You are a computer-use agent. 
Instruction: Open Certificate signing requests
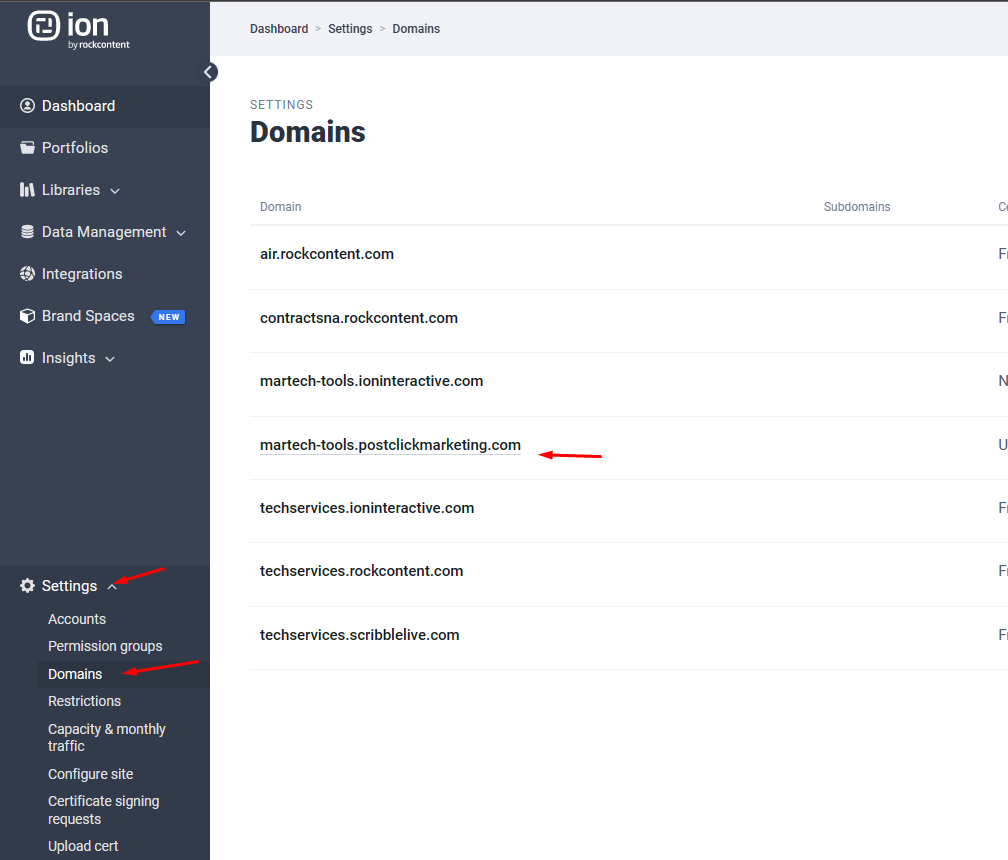tap(104, 810)
